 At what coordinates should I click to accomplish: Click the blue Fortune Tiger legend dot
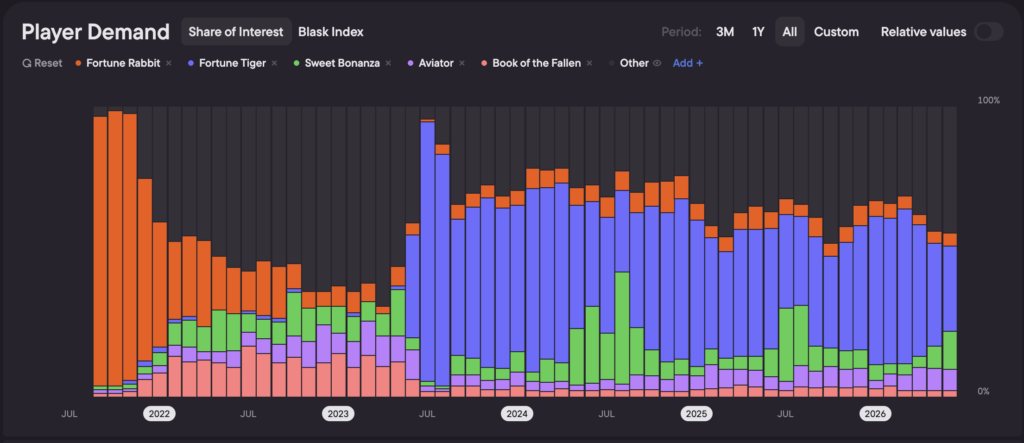(x=191, y=63)
